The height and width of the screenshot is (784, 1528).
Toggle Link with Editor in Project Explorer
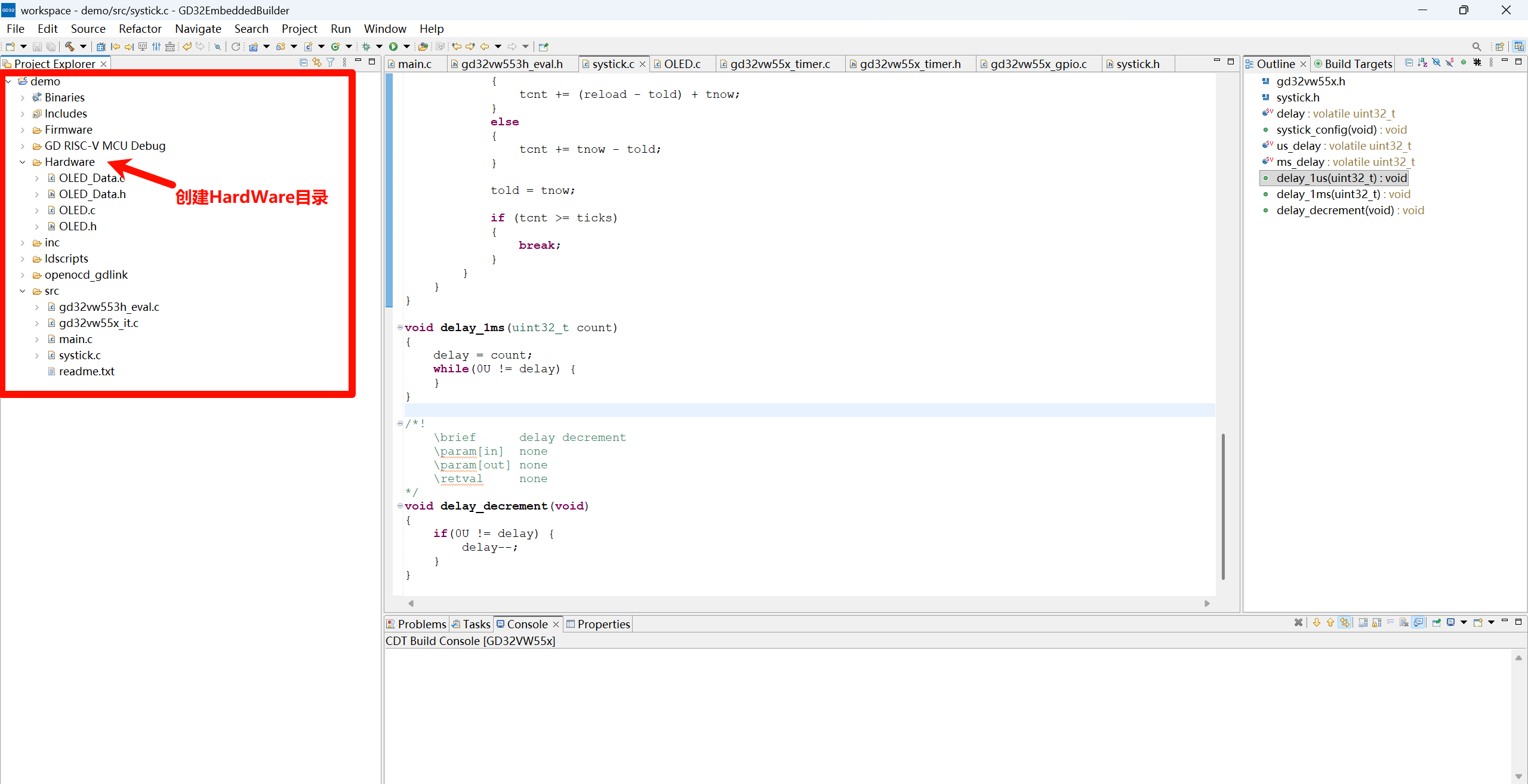[317, 63]
